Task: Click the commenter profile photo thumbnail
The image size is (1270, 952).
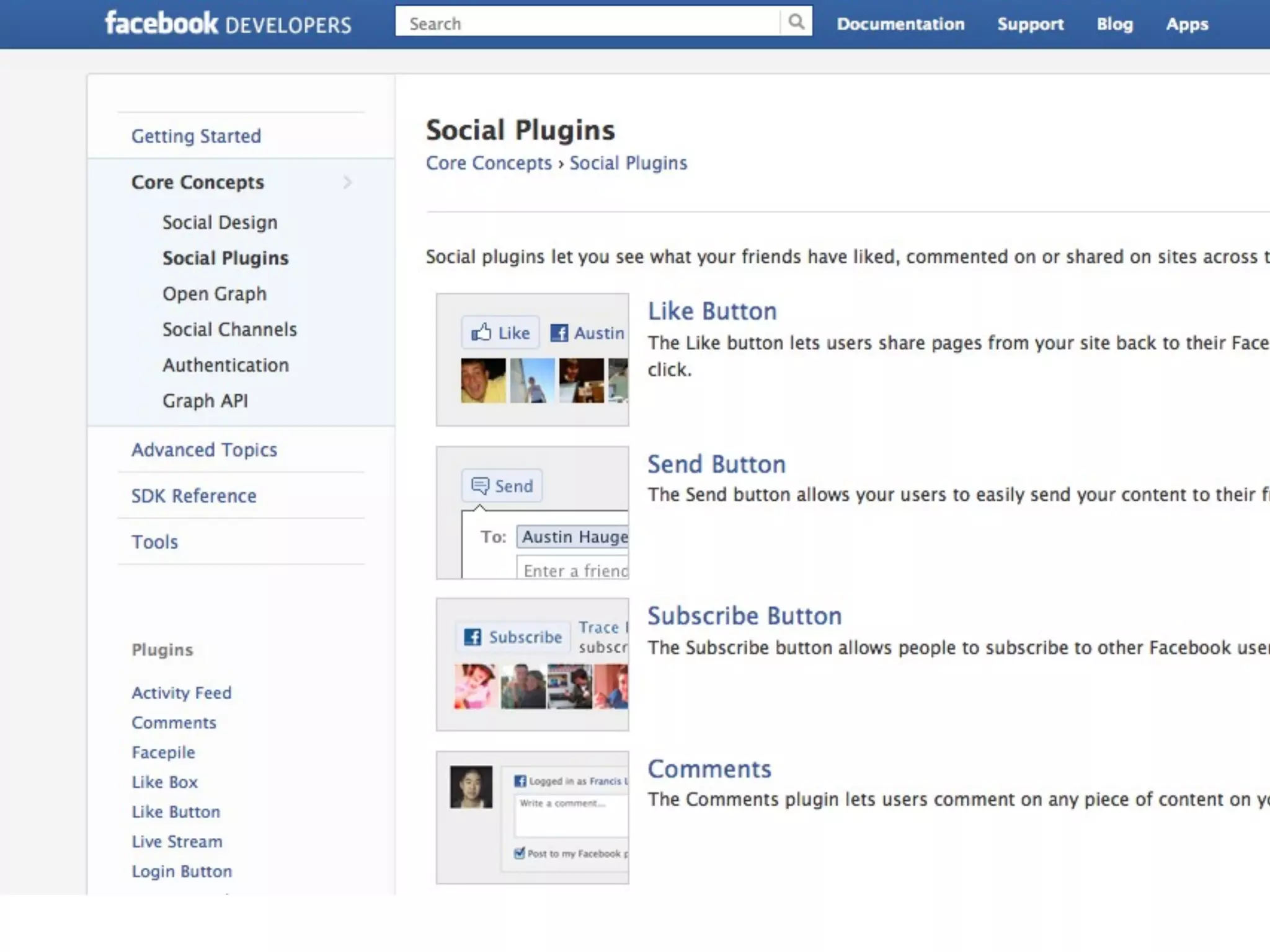Action: click(x=471, y=787)
